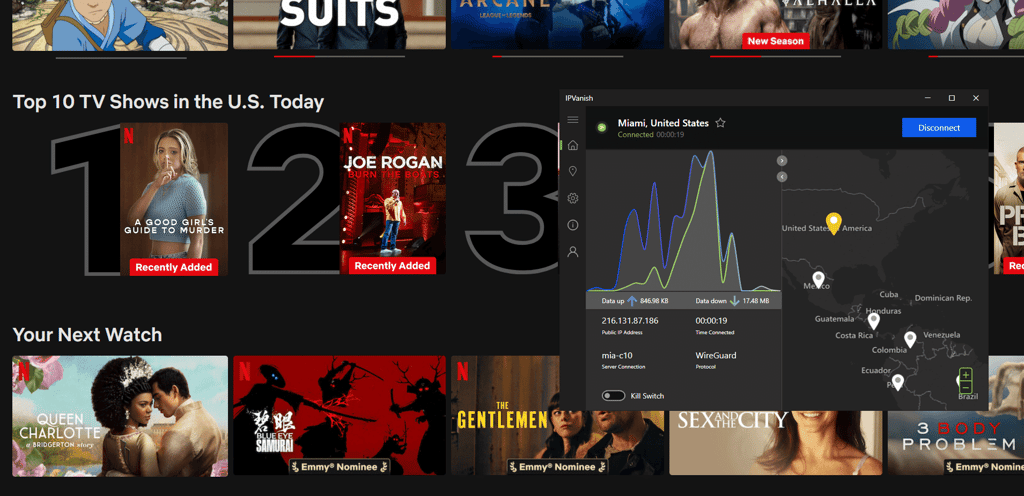The width and height of the screenshot is (1024, 496).
Task: Close the IPVanish window
Action: [976, 98]
